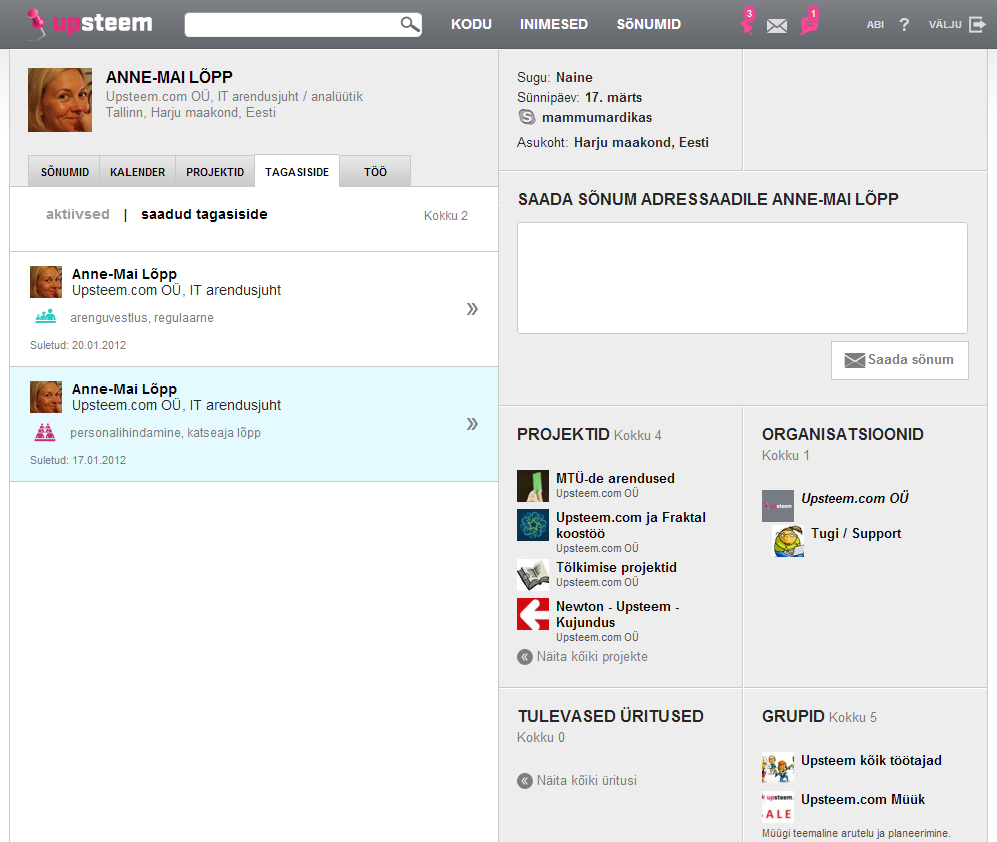Click the arrow icon beside Näita kõiki üritusi
This screenshot has height=842, width=997.
pos(525,781)
